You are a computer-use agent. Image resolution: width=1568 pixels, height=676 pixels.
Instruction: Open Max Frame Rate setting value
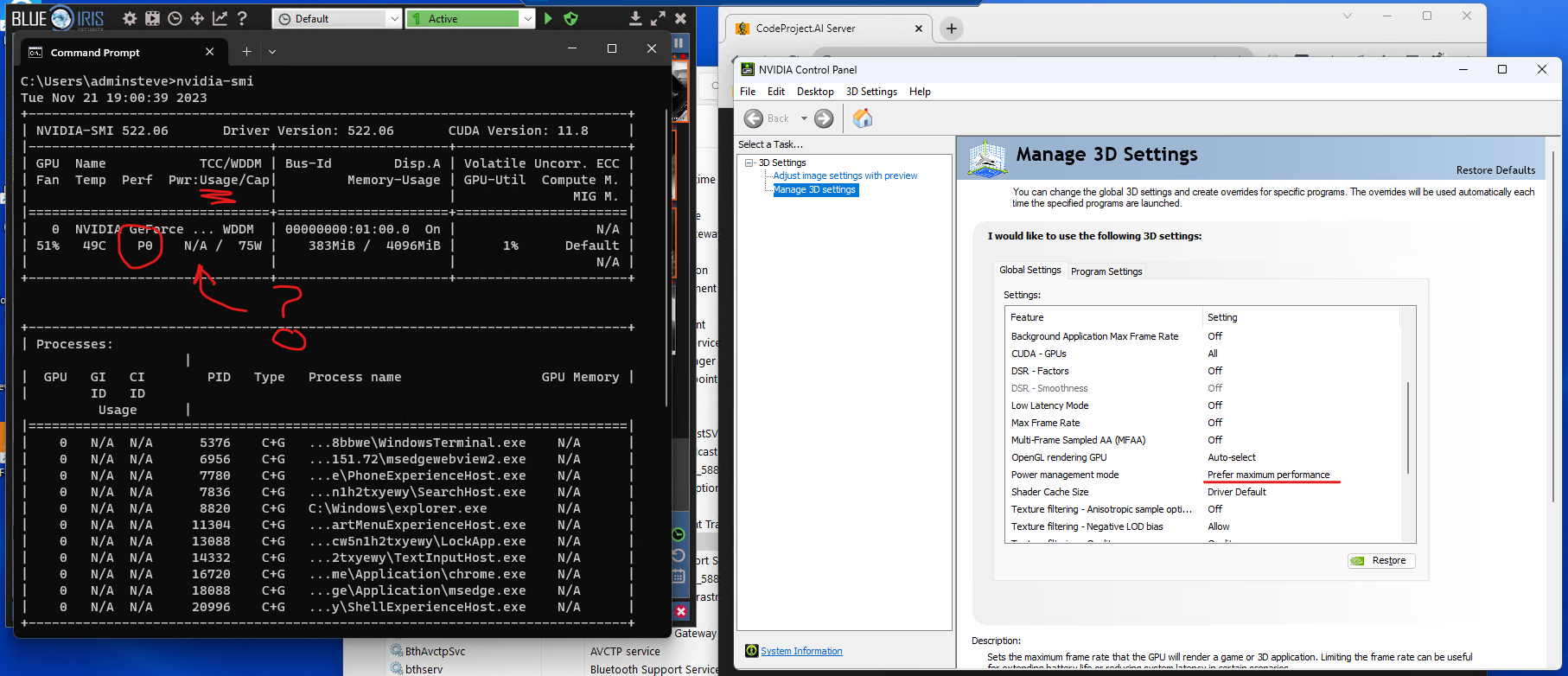click(x=1214, y=423)
